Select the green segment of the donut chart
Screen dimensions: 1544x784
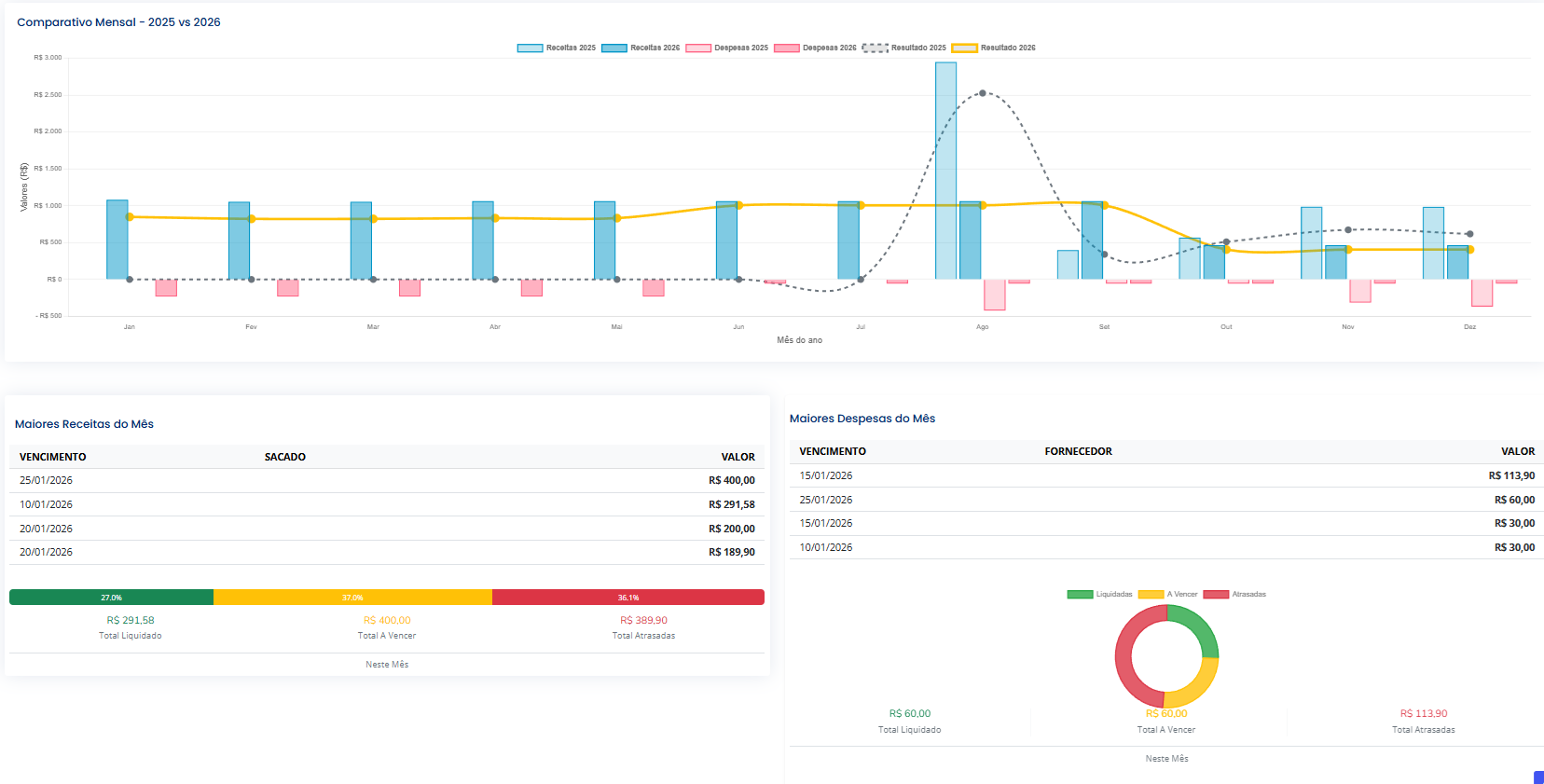[1199, 628]
